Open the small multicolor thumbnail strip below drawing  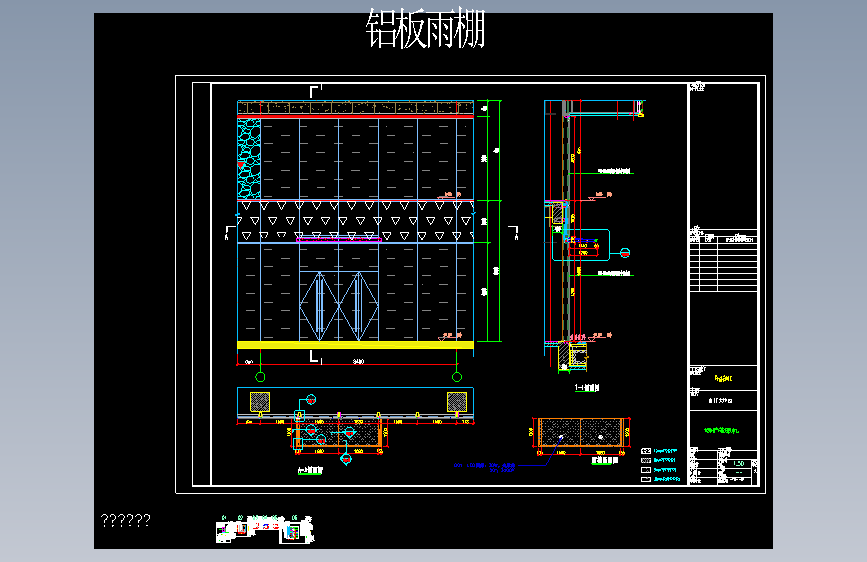[x=265, y=529]
